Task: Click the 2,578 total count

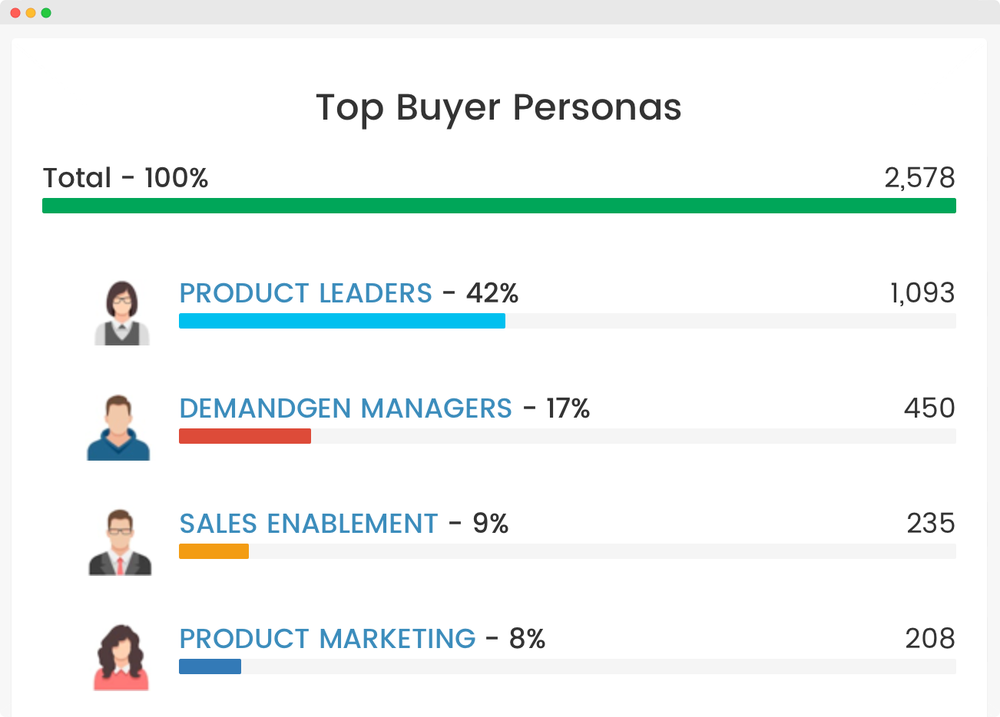Action: click(920, 178)
